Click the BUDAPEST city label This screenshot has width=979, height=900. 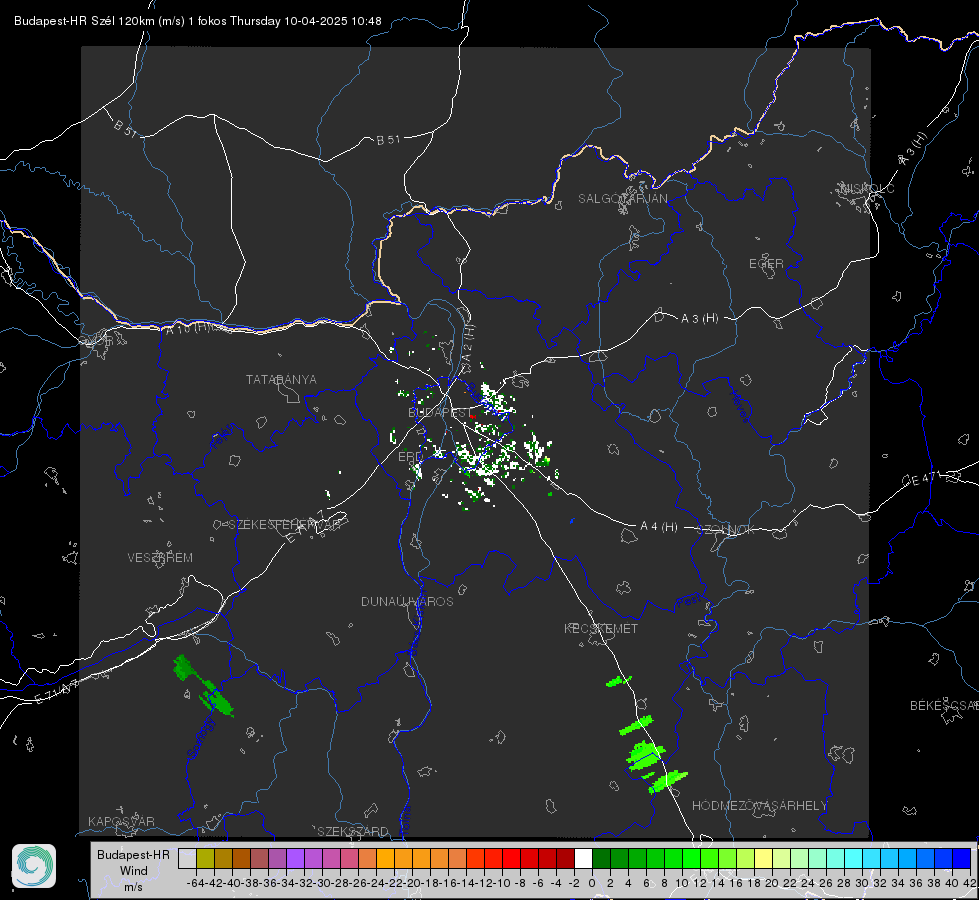[x=440, y=413]
